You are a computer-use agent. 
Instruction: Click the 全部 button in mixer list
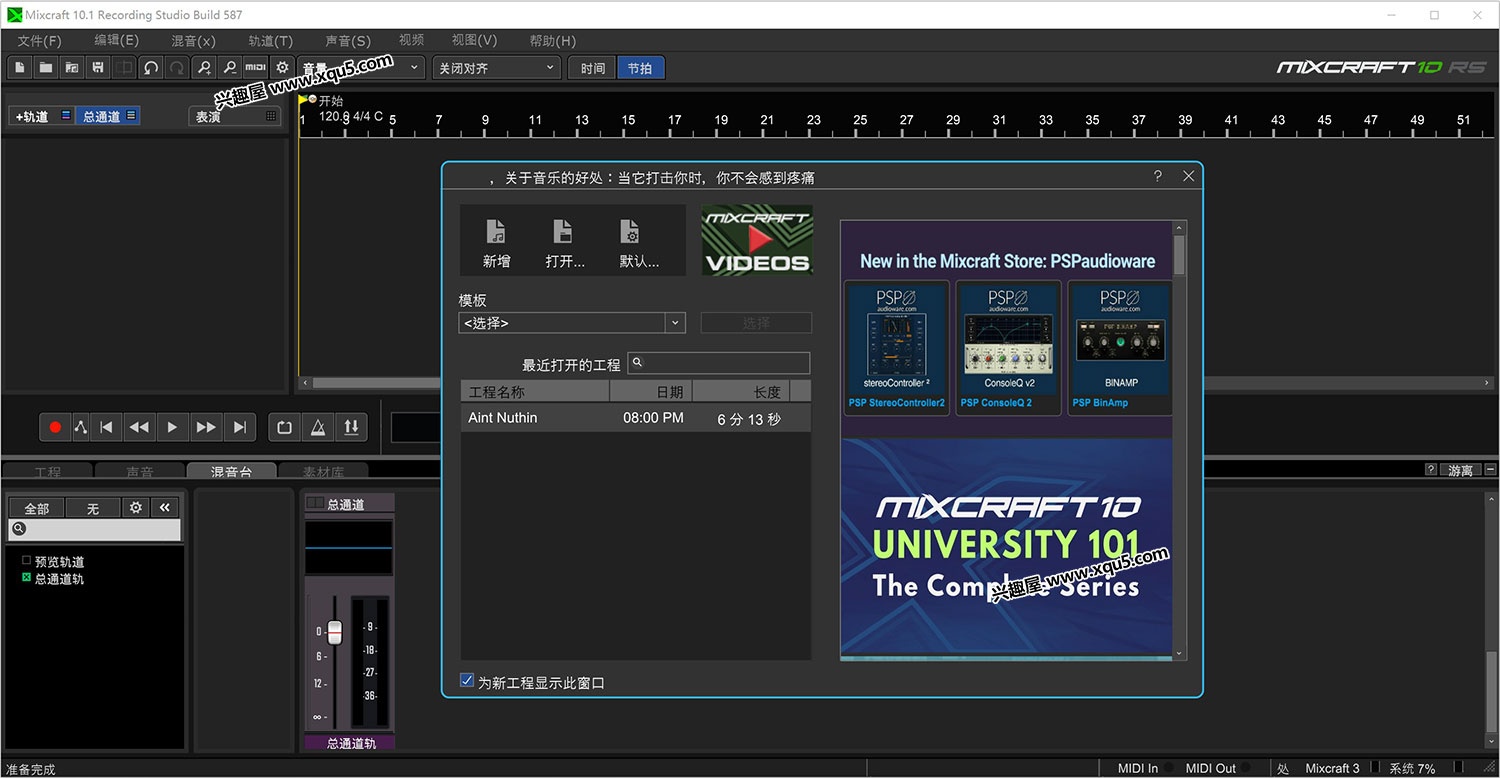point(37,508)
